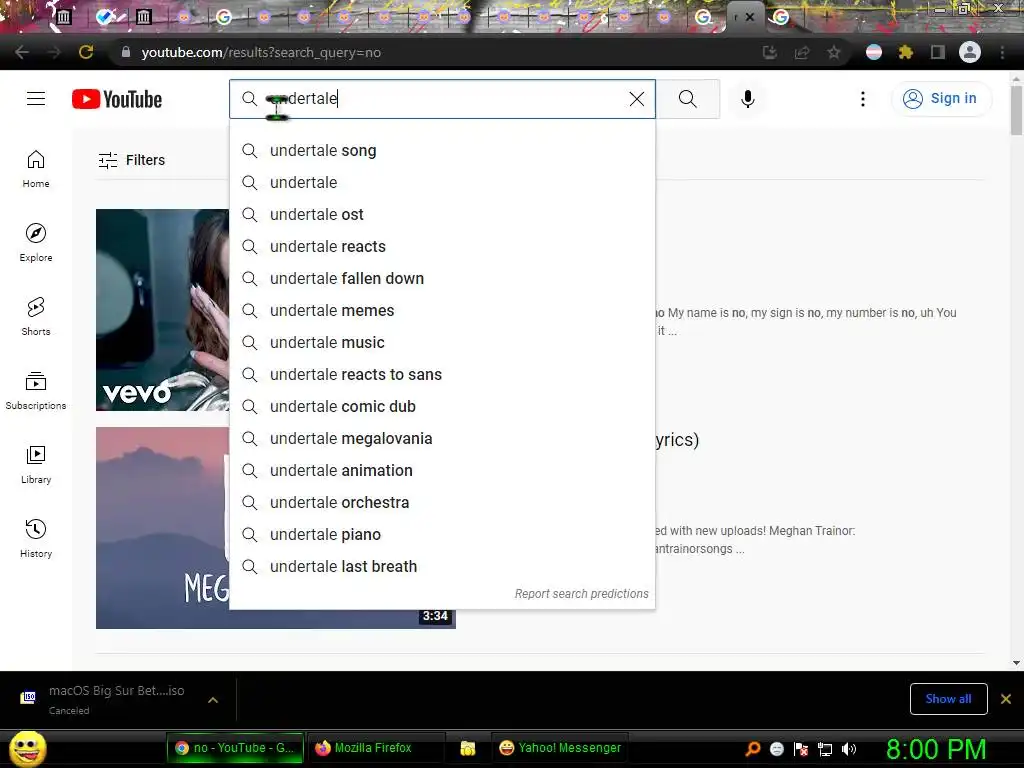The height and width of the screenshot is (768, 1024).
Task: Pick suggestion 'undertale orchestra'
Action: coord(442,503)
